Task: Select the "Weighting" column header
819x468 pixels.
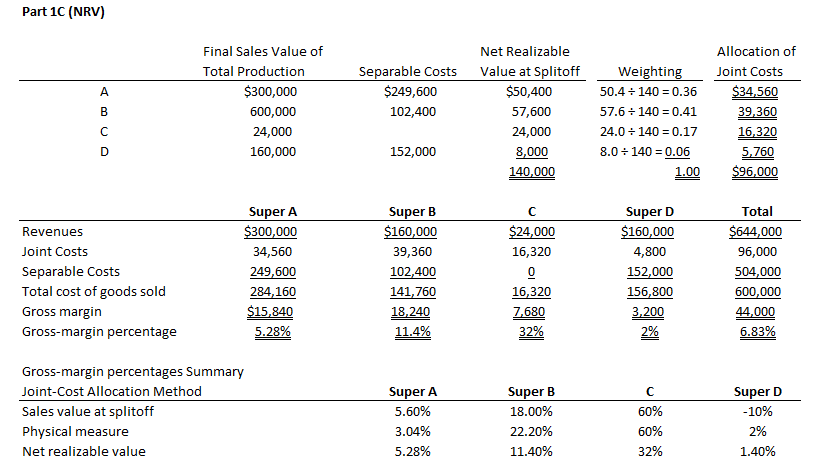Action: tap(650, 71)
